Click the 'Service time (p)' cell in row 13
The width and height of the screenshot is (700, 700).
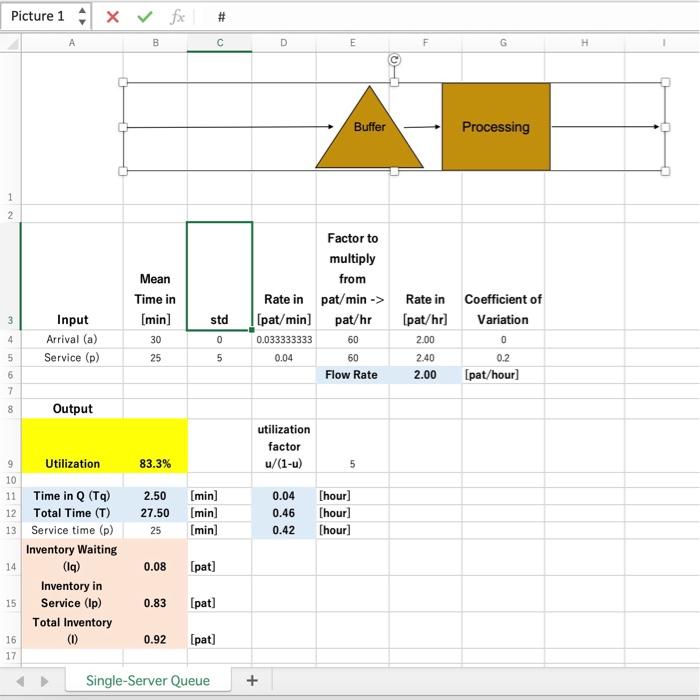tap(72, 530)
